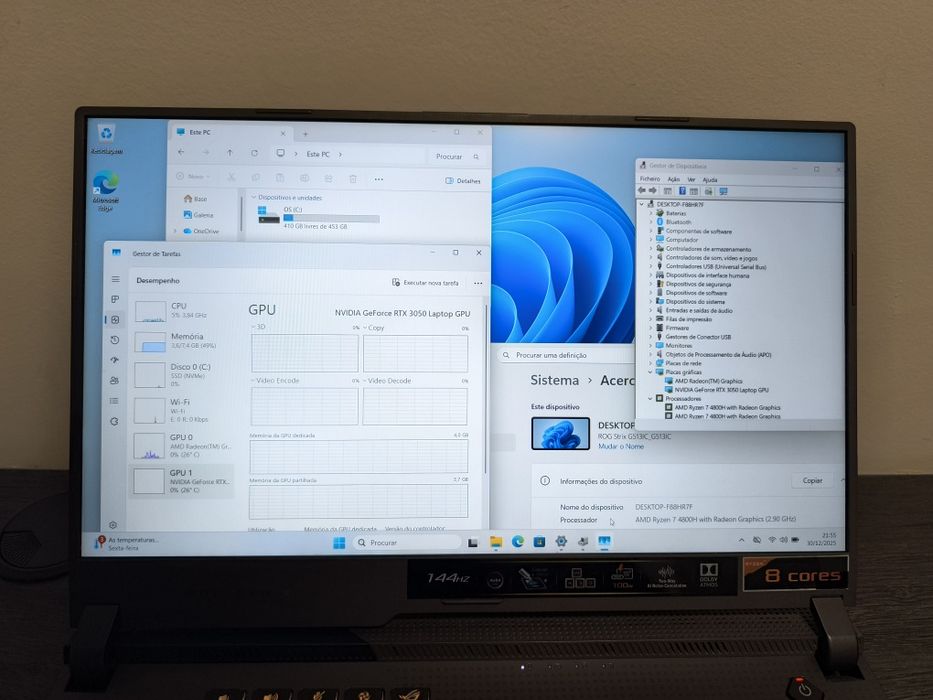Click the Task Manager vertical scrollbar
Viewport: 933px width, 700px height.
[486, 390]
